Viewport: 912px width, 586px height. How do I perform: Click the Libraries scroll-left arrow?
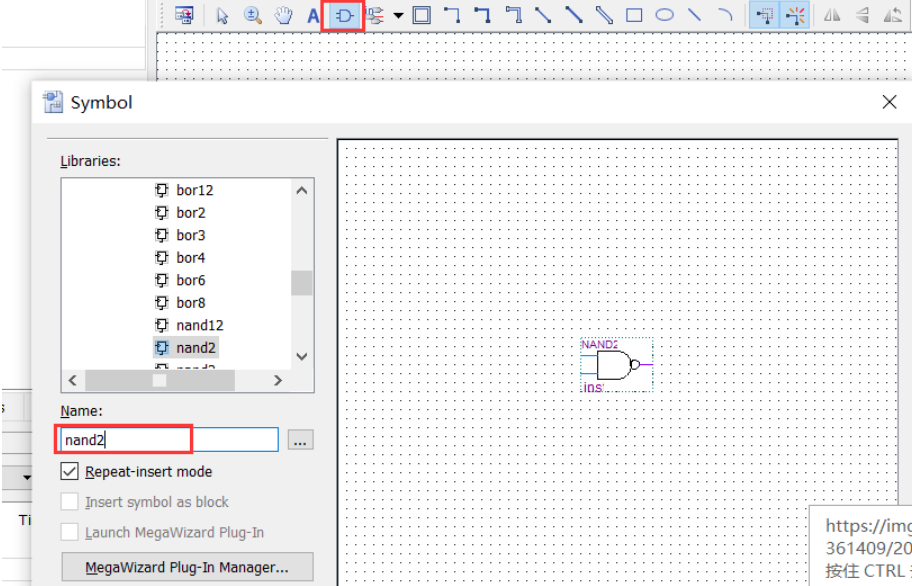(73, 380)
